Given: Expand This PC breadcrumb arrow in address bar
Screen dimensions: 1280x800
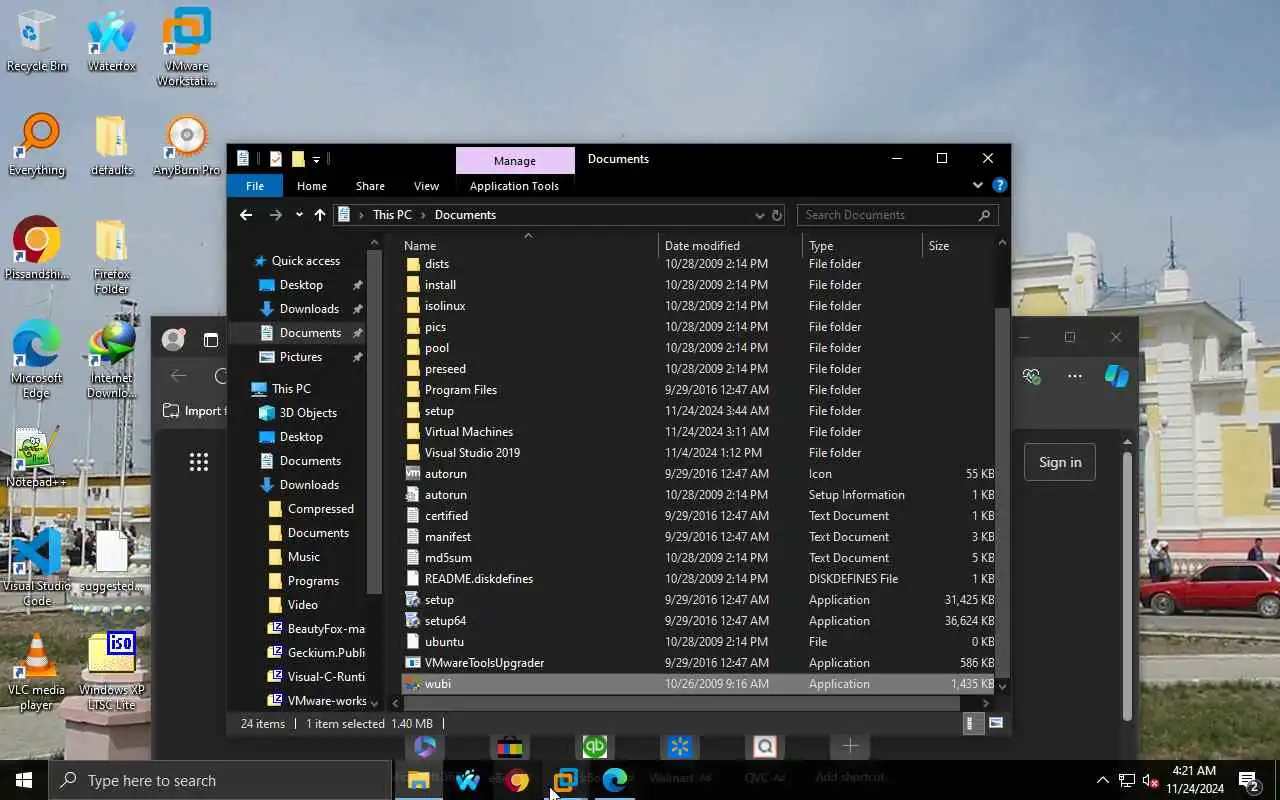Looking at the screenshot, I should coord(423,215).
